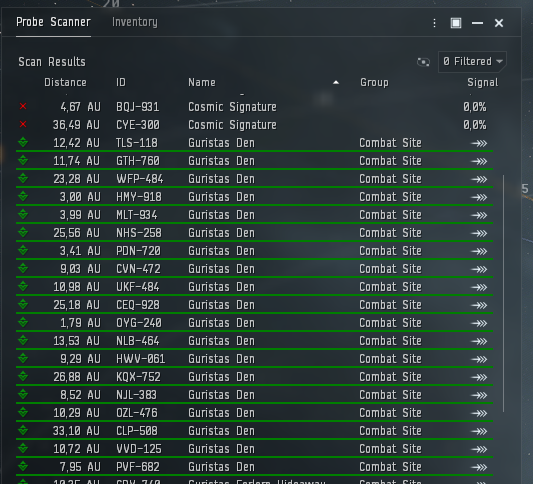The height and width of the screenshot is (484, 533).
Task: Click the green site icon for WFP-484
Action: (23, 178)
